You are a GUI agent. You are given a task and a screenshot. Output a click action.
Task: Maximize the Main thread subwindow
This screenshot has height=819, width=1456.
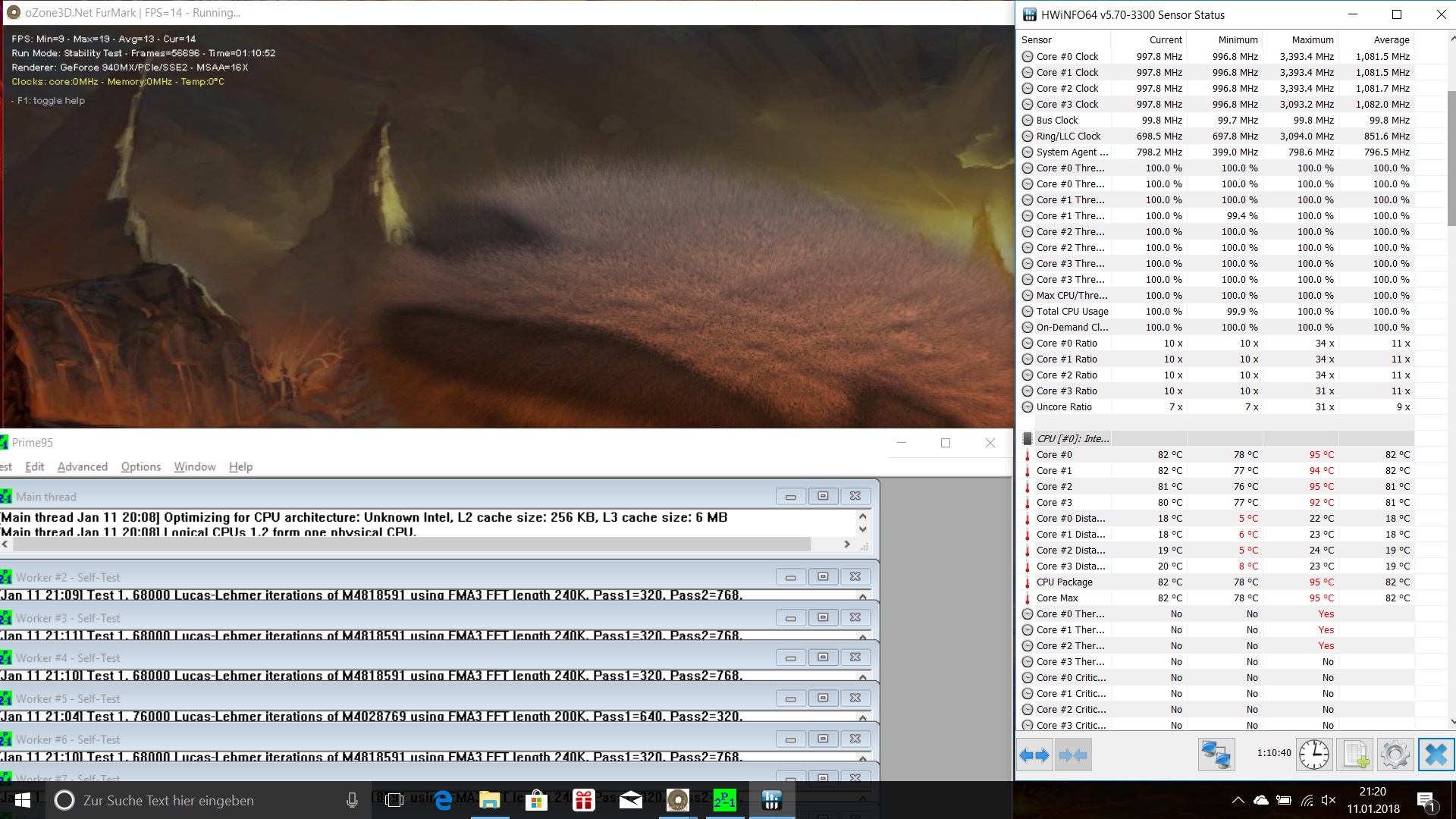coord(823,496)
